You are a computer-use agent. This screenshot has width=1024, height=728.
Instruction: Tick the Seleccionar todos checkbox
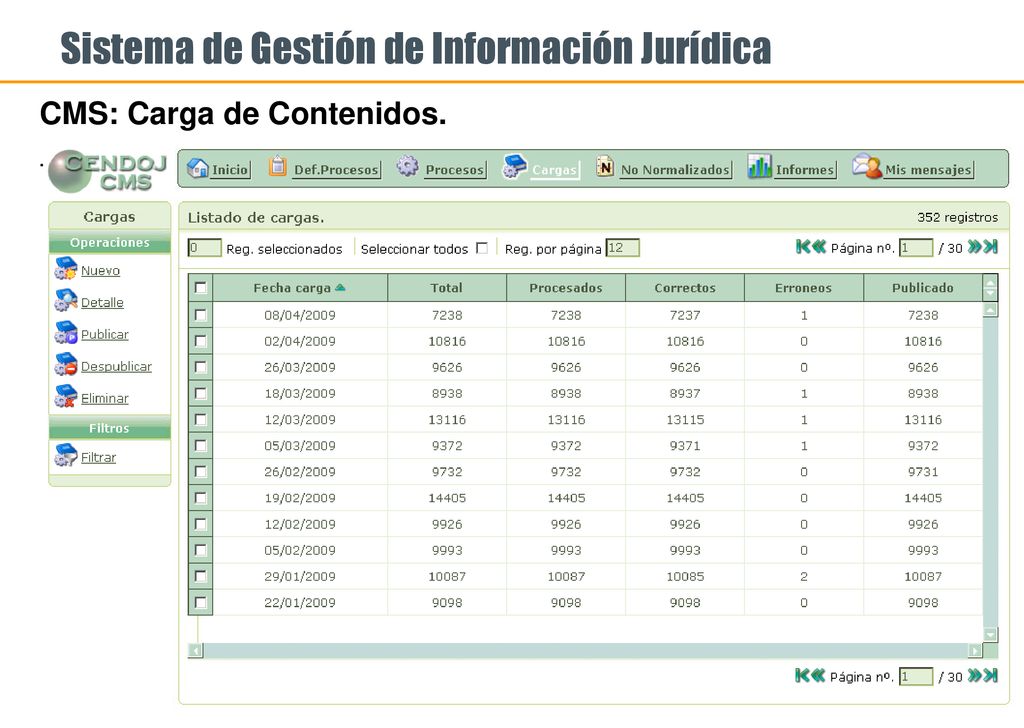pyautogui.click(x=482, y=248)
